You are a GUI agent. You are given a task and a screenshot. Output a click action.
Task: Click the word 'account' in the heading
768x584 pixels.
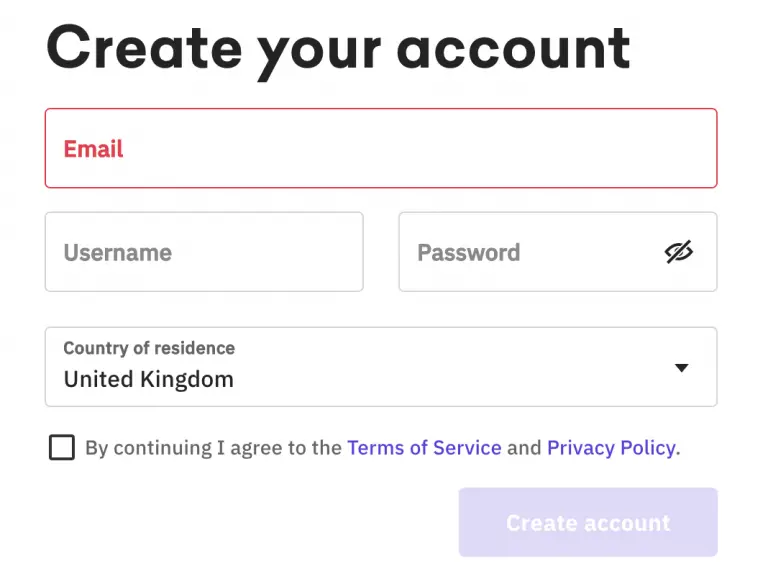(x=513, y=49)
